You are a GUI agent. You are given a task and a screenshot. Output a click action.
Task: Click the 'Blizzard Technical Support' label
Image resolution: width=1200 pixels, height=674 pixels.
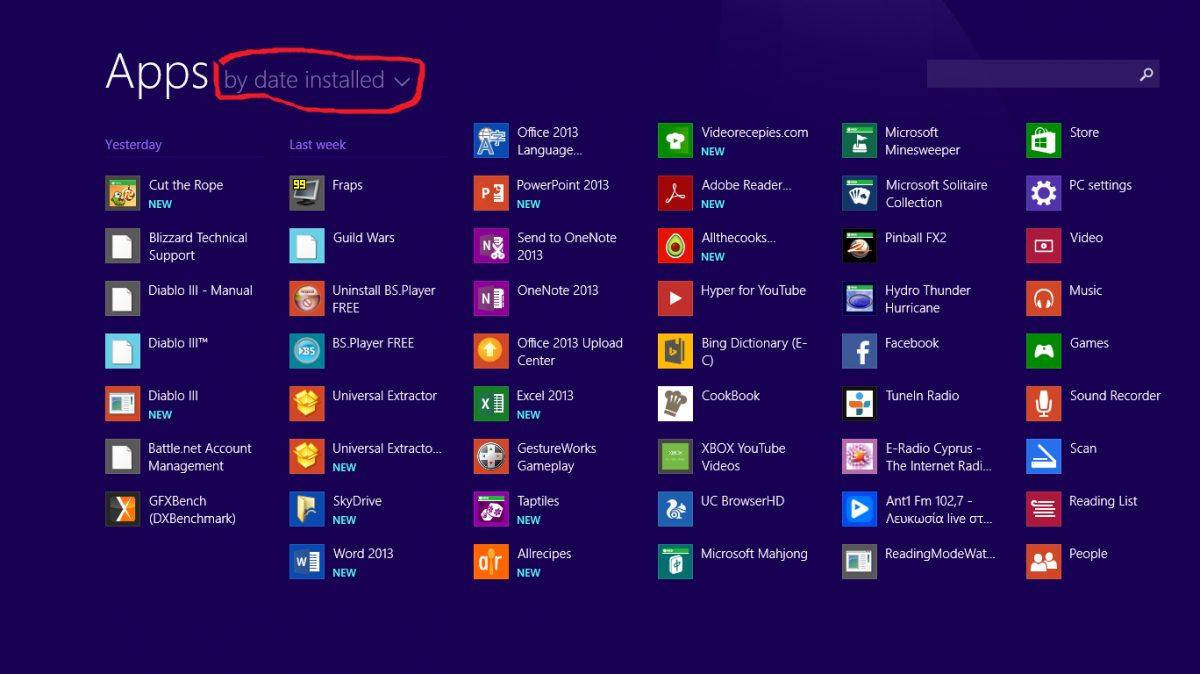coord(198,246)
